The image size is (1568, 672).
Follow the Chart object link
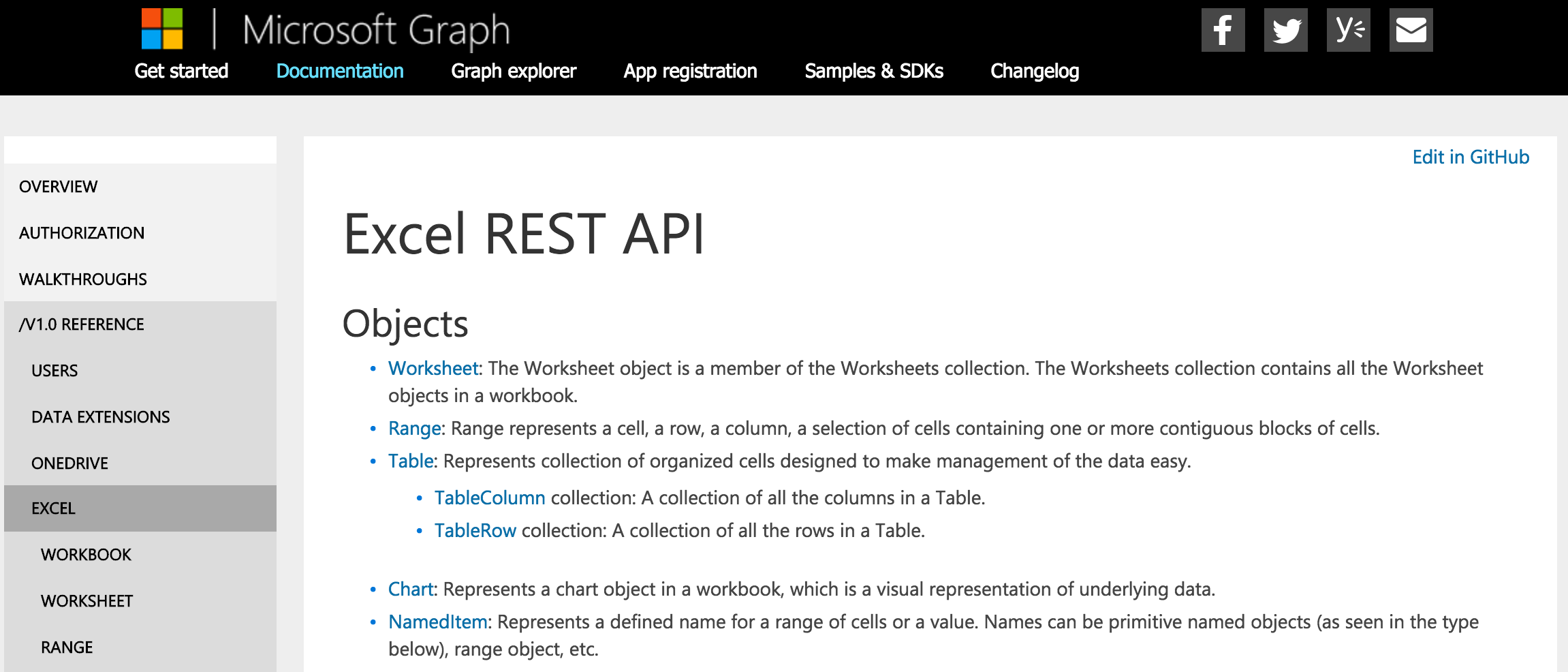[x=411, y=590]
